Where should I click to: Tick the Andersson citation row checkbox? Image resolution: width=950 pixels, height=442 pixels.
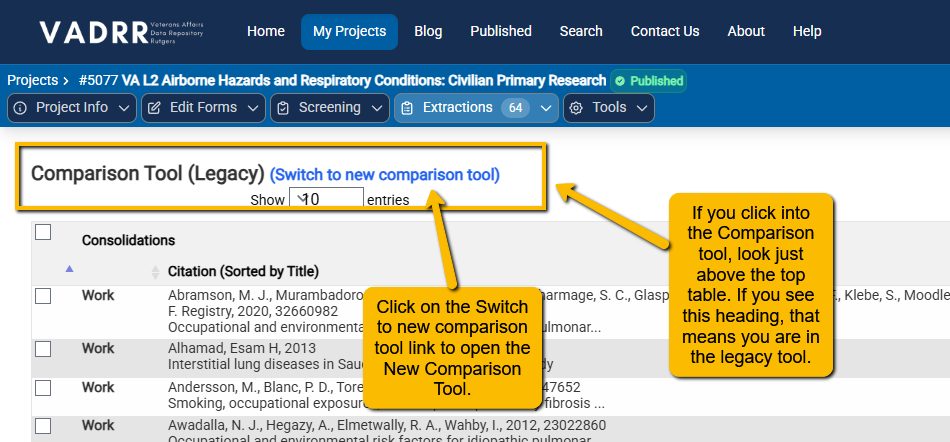[43, 388]
